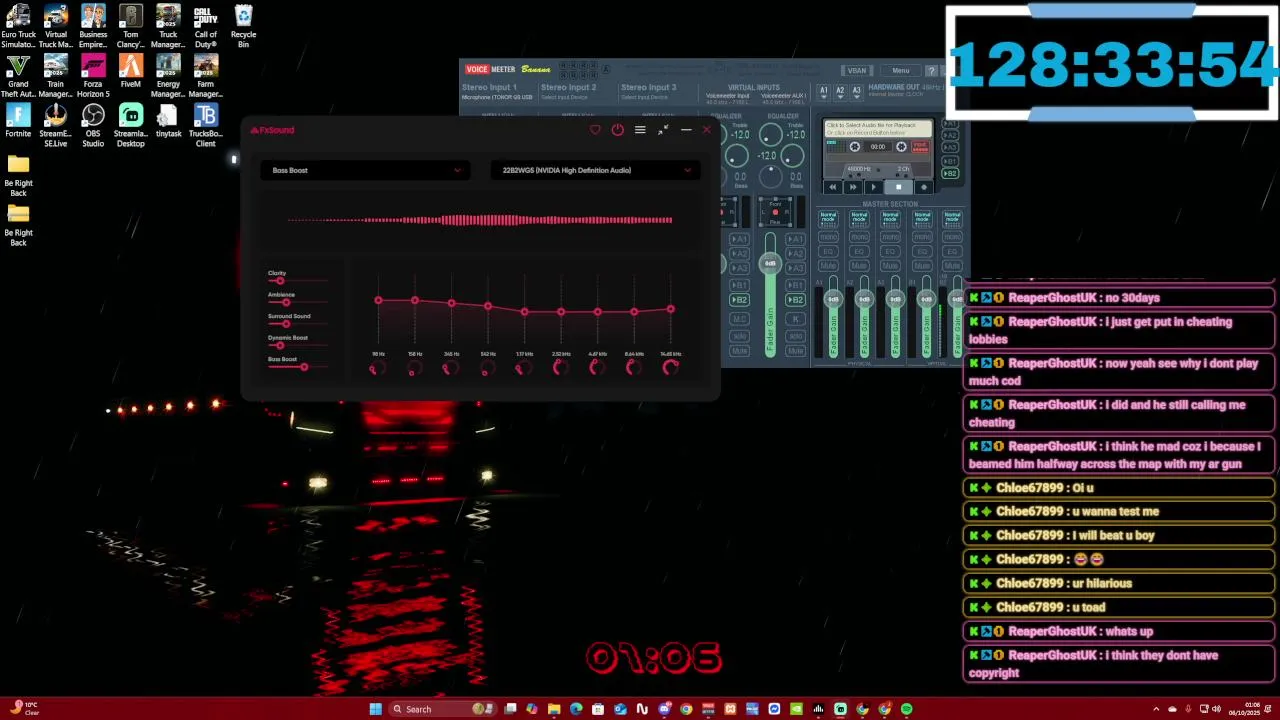
Task: Click the FxSound Bass Boost slider handle
Action: pyautogui.click(x=304, y=367)
